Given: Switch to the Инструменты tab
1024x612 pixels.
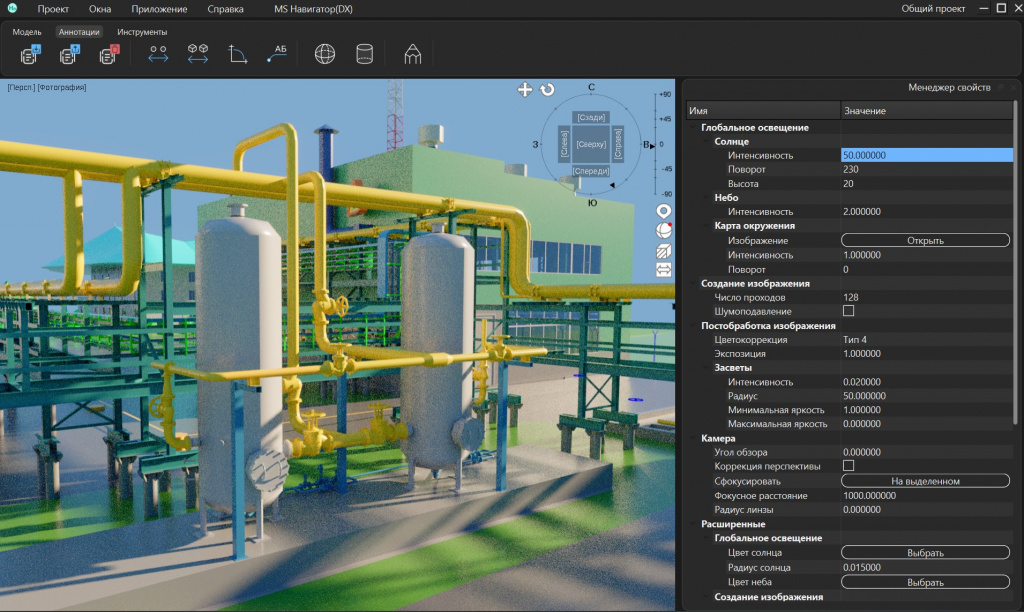Looking at the screenshot, I should coord(142,31).
